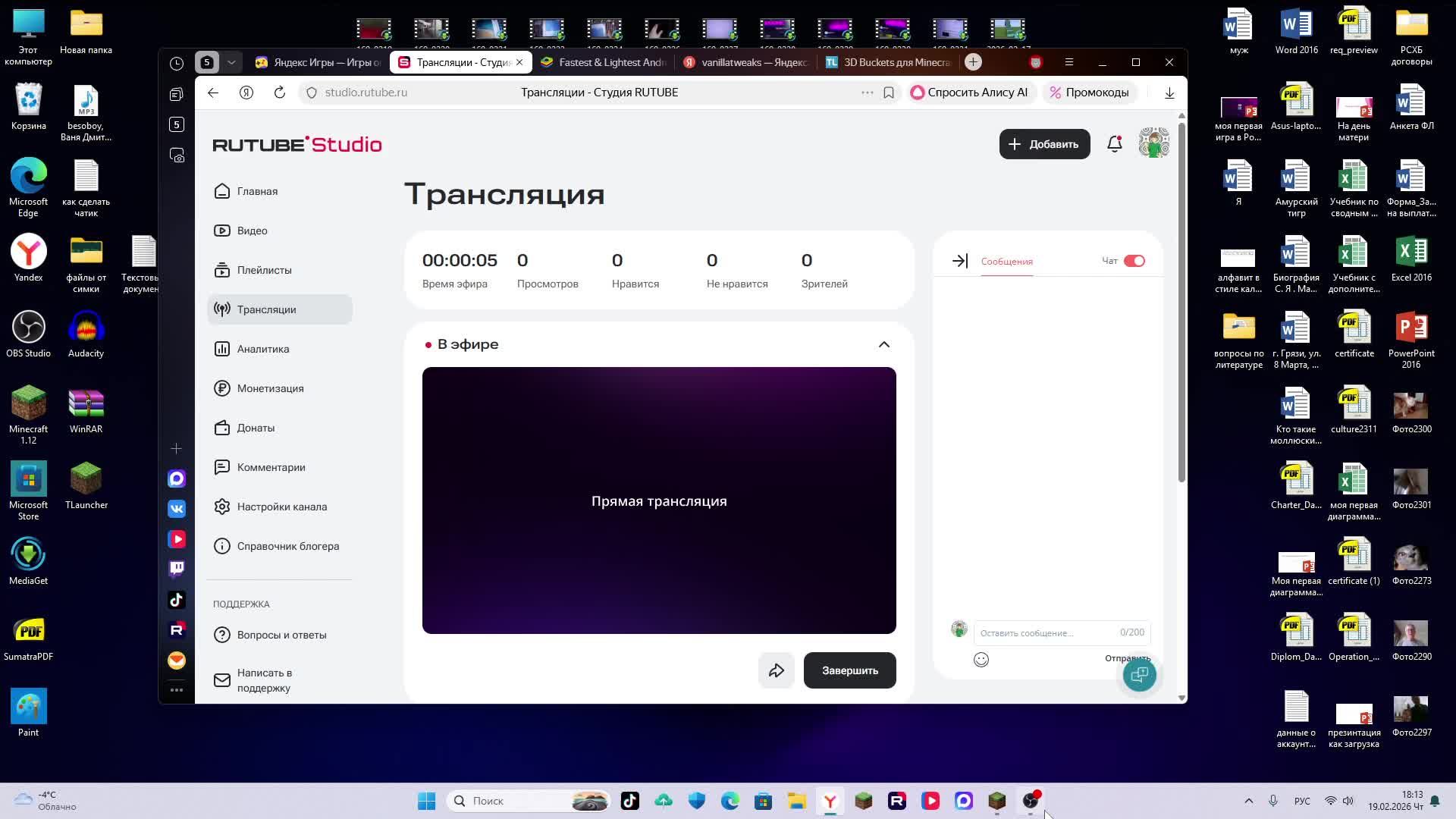Bookmark the page using the address bar flag
The image size is (1456, 819).
(888, 92)
